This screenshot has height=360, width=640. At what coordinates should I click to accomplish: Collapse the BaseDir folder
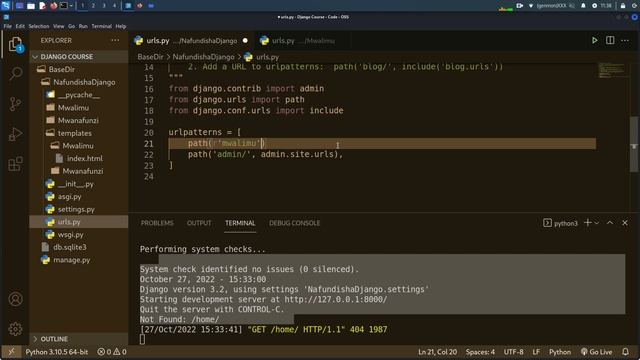[x=79, y=69]
